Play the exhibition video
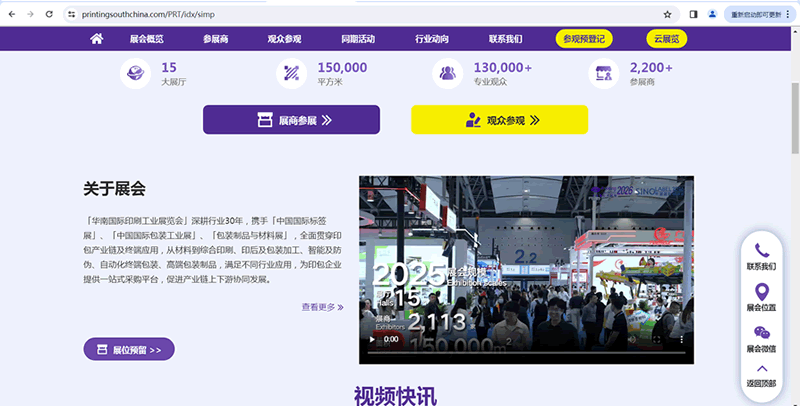Screen dimensions: 800x406 click(373, 339)
